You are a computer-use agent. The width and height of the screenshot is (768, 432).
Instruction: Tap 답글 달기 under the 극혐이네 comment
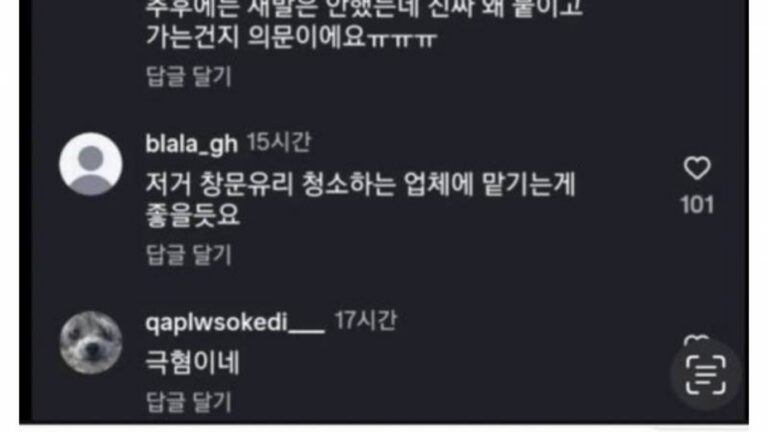(189, 402)
